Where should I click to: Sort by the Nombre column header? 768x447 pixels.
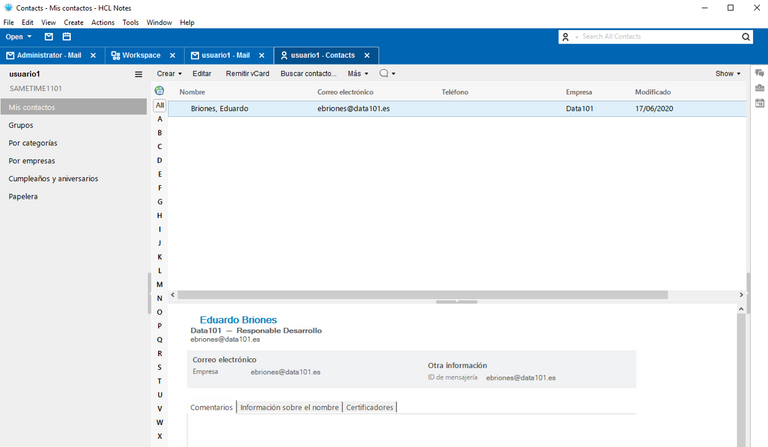coord(192,92)
